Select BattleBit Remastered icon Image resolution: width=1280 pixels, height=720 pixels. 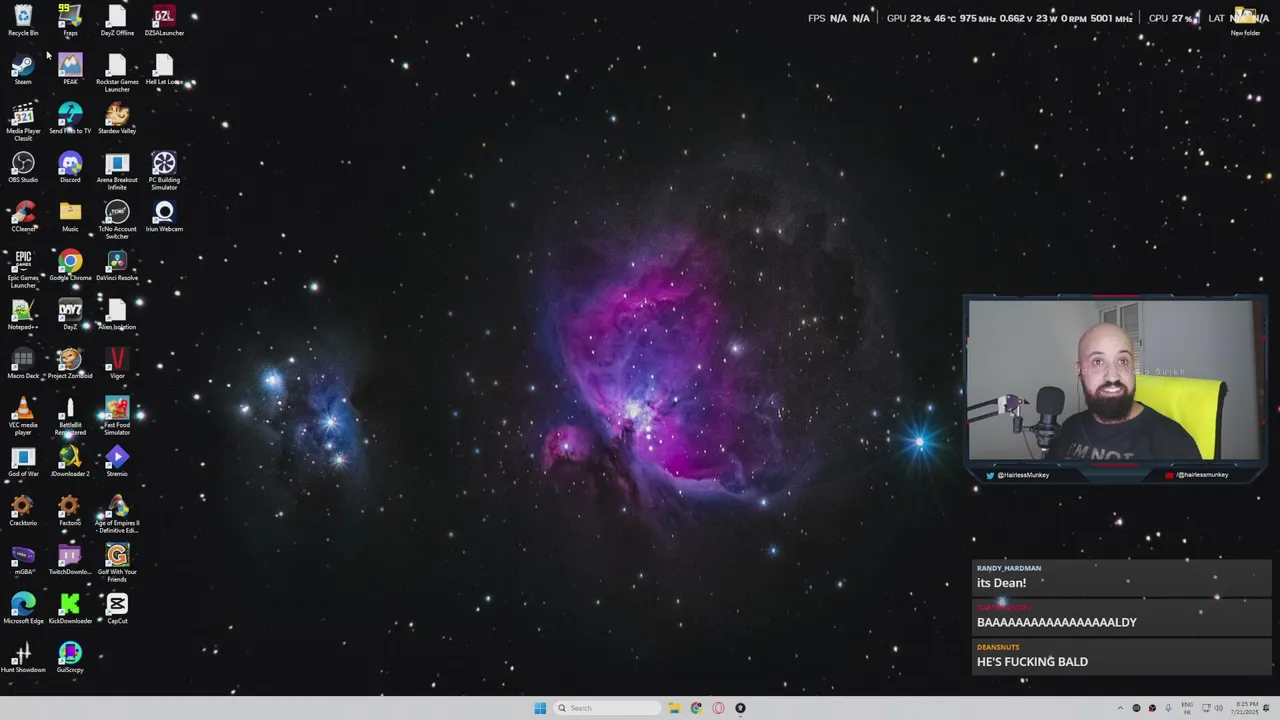coord(70,416)
